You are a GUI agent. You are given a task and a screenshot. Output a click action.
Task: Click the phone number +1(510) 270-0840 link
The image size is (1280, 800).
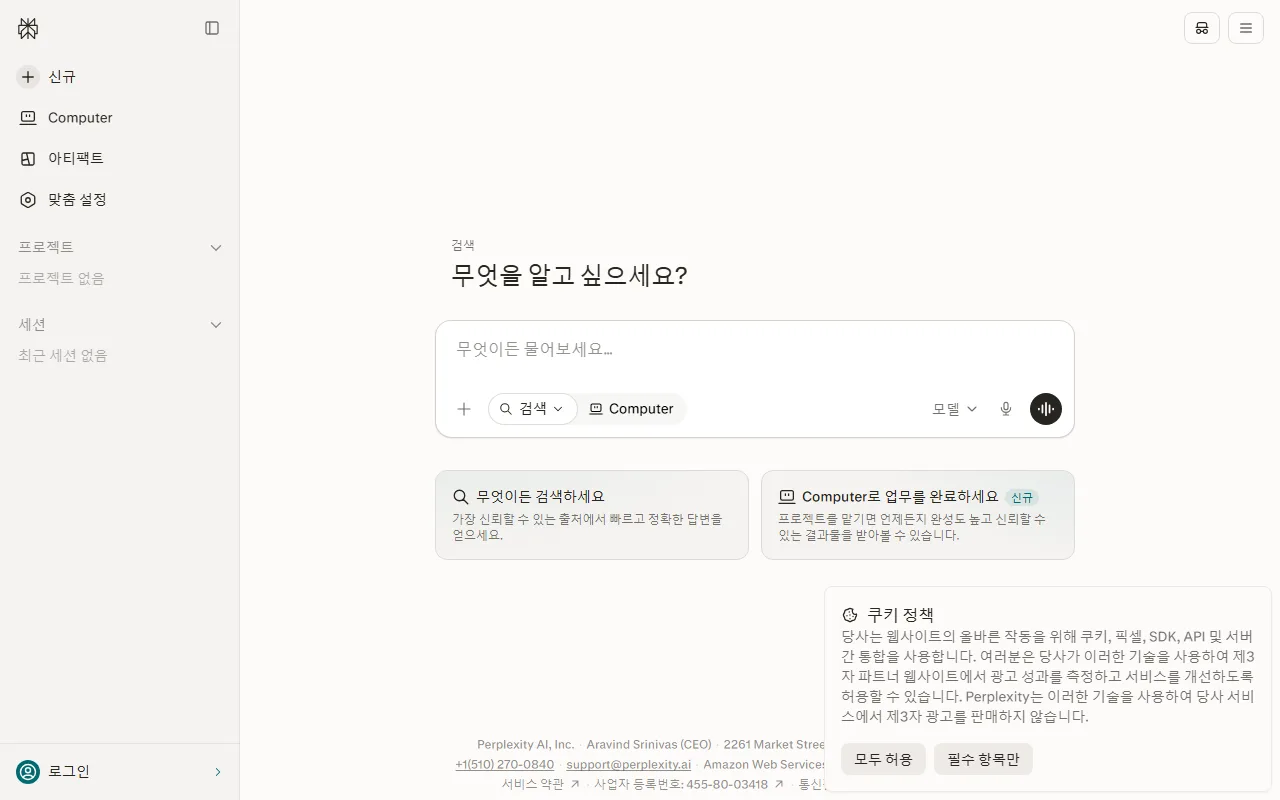[x=504, y=765]
